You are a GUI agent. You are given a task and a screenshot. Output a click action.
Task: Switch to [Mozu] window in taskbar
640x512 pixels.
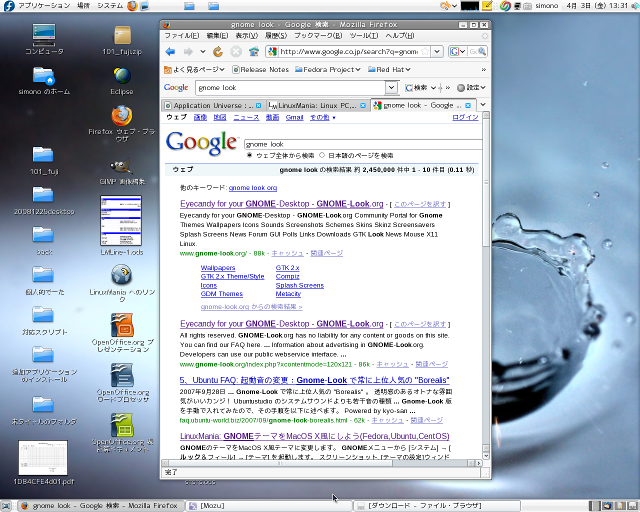pyautogui.click(x=268, y=506)
